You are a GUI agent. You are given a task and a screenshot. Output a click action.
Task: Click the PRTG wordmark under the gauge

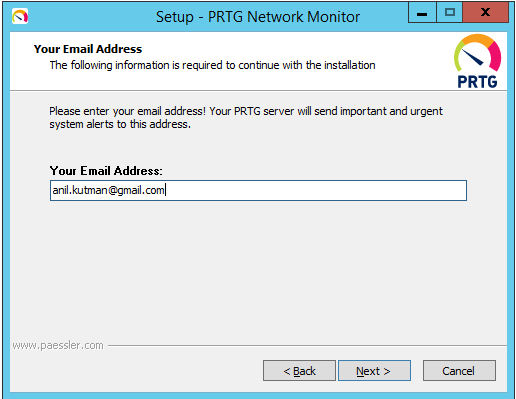(x=477, y=82)
